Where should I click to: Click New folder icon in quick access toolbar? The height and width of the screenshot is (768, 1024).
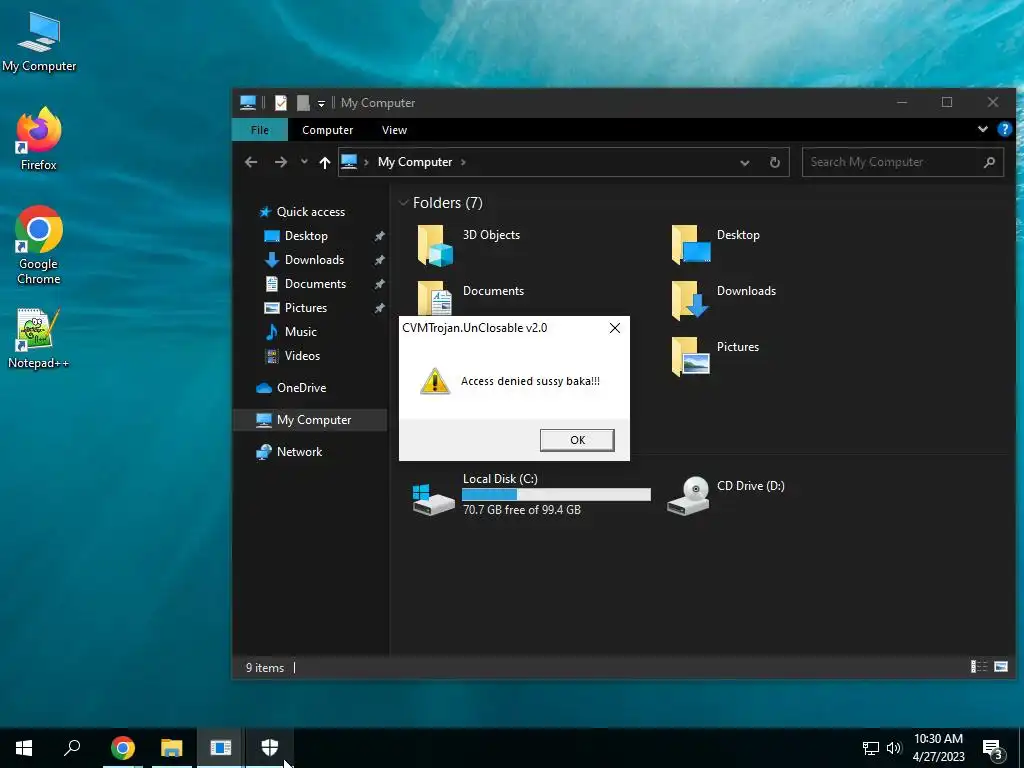point(303,103)
